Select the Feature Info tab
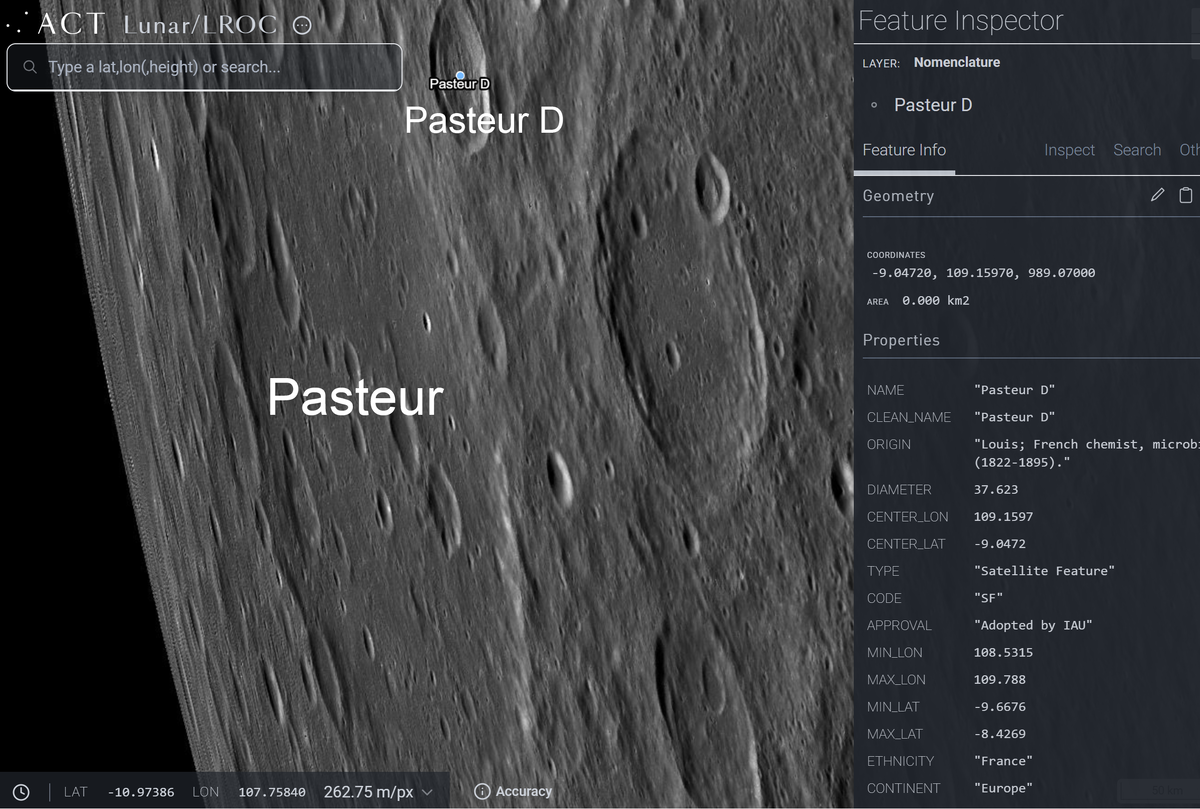1200x809 pixels. (904, 150)
